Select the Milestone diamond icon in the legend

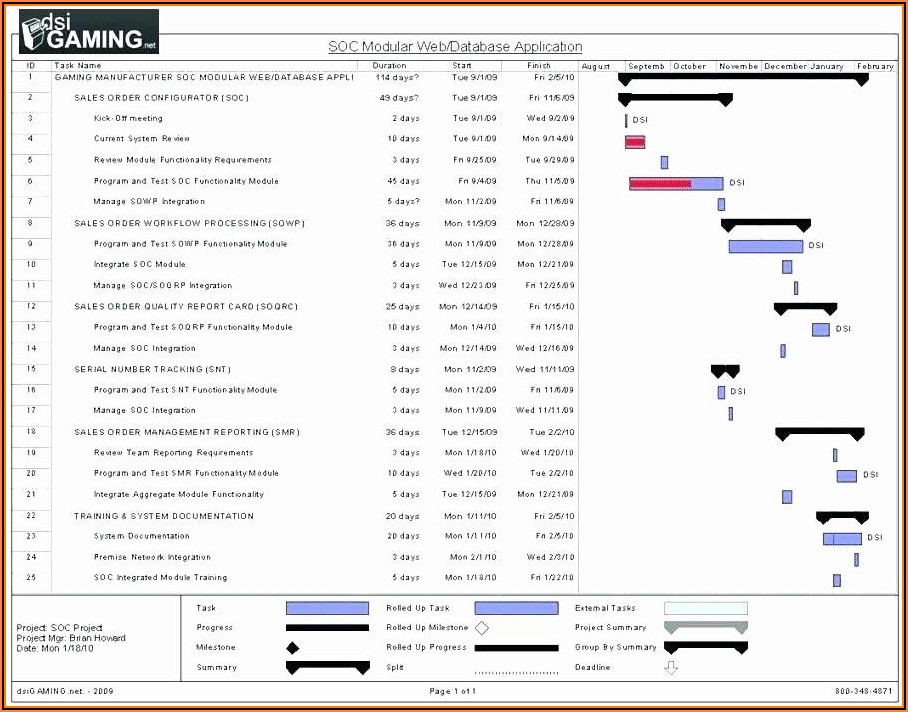coord(294,647)
